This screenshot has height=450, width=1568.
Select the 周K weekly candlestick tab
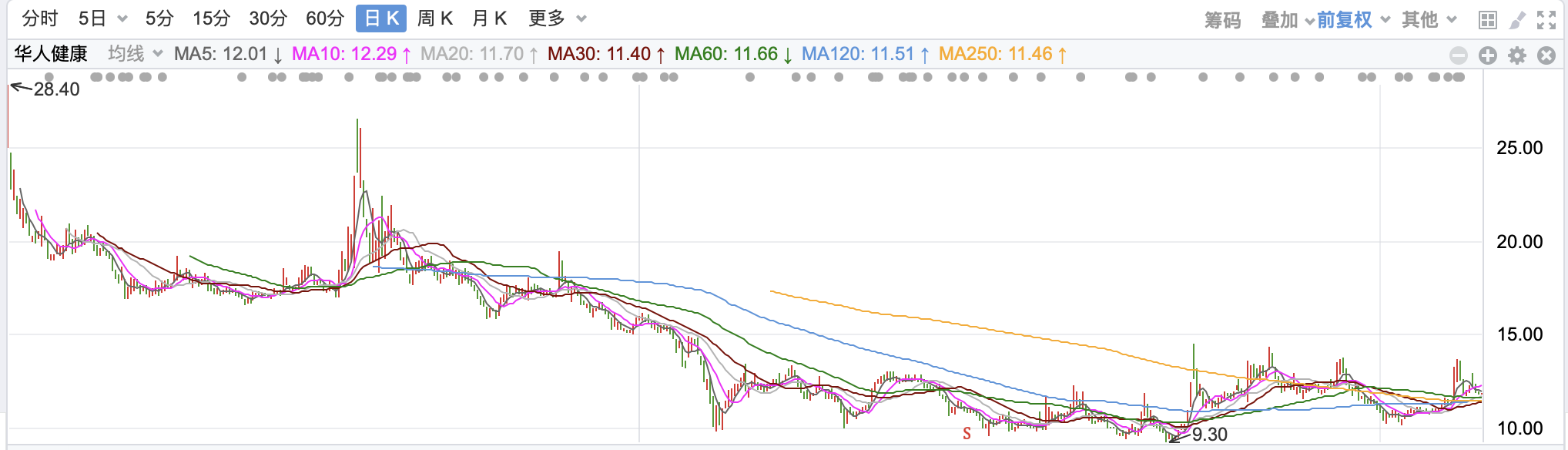(435, 18)
